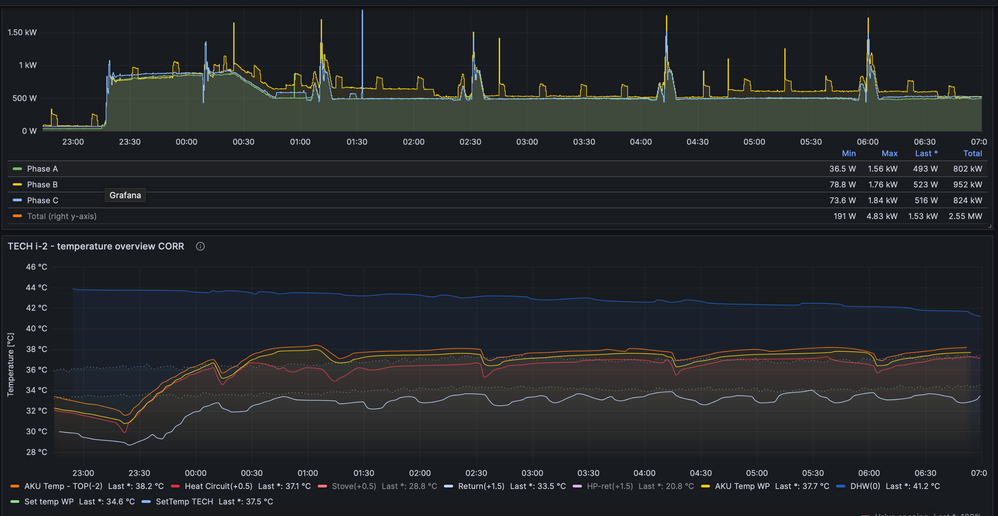Toggle Return(+1.5) series visibility
998x516 pixels.
tap(482, 486)
